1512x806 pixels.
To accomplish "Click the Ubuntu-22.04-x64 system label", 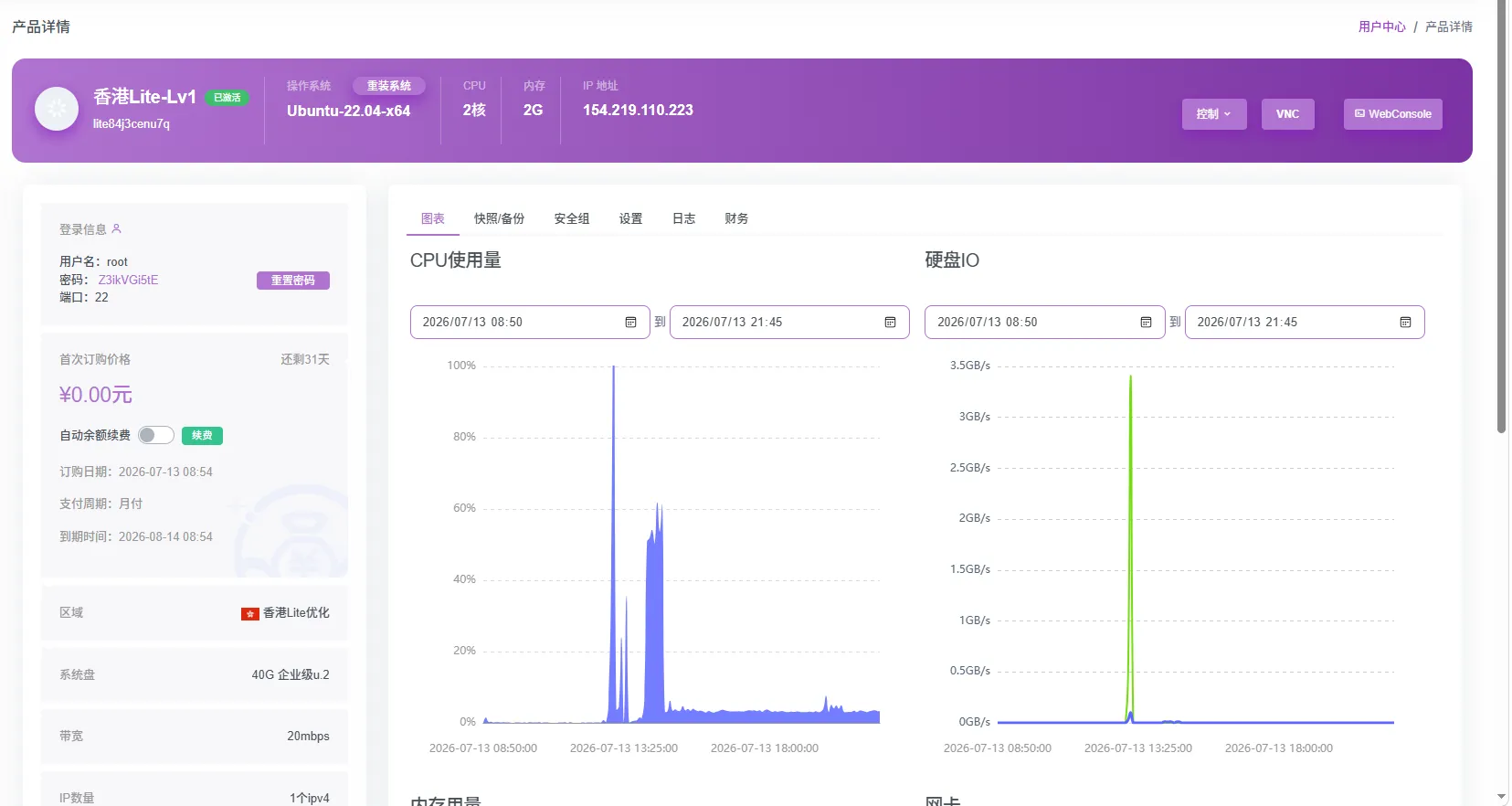I will [348, 111].
